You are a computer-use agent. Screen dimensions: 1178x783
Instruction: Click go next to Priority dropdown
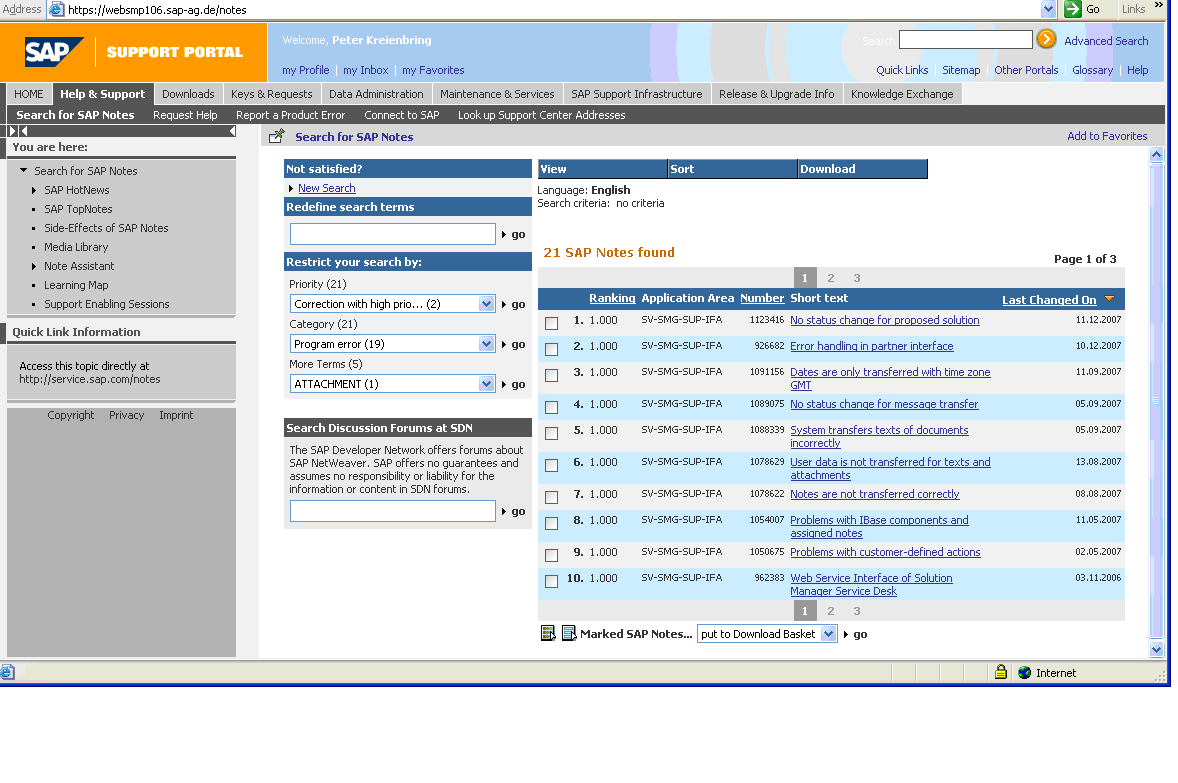(514, 304)
